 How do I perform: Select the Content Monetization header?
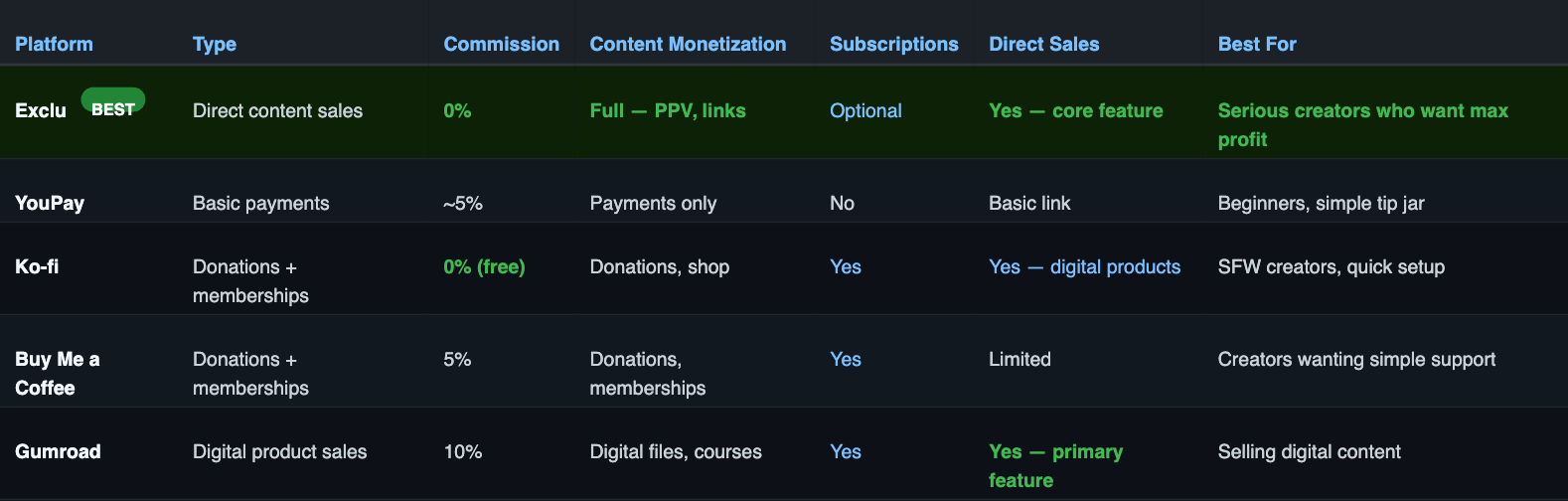[688, 44]
